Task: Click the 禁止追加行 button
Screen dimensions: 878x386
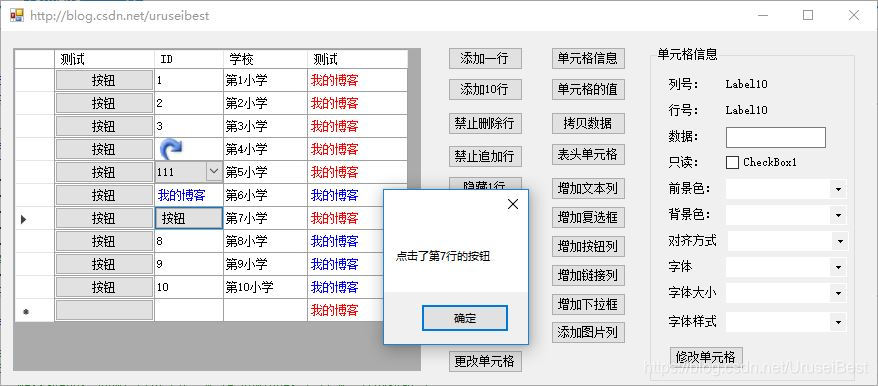Action: pyautogui.click(x=485, y=156)
